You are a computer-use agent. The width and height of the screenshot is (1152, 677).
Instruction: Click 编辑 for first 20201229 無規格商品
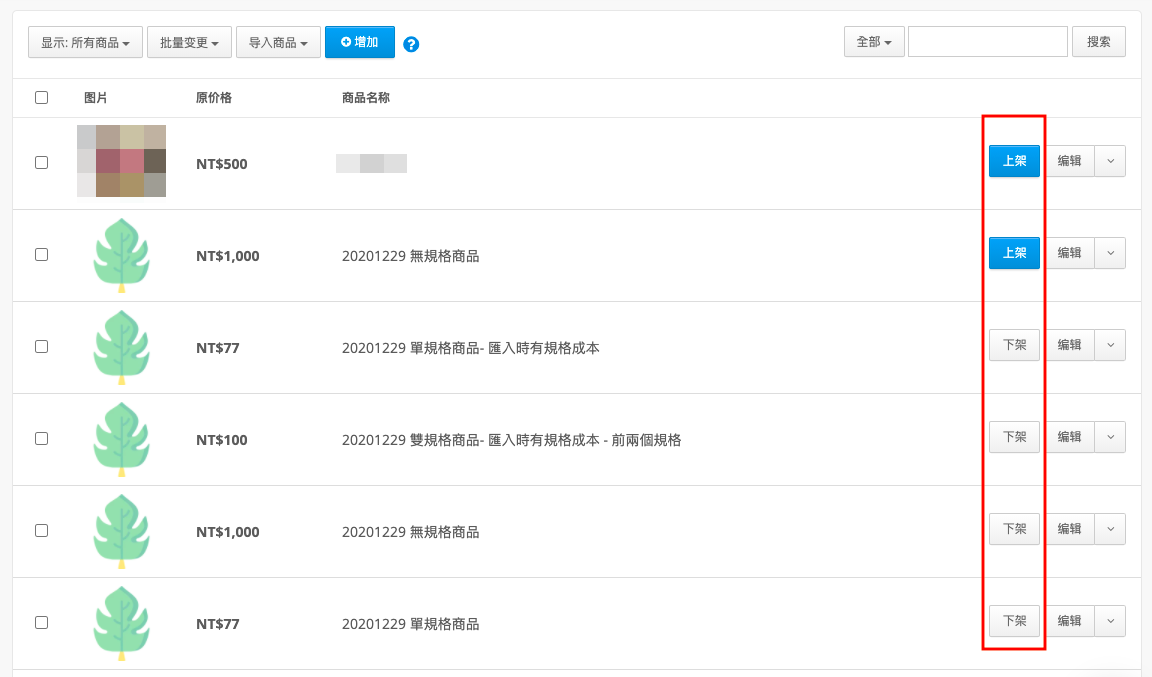tap(1070, 253)
